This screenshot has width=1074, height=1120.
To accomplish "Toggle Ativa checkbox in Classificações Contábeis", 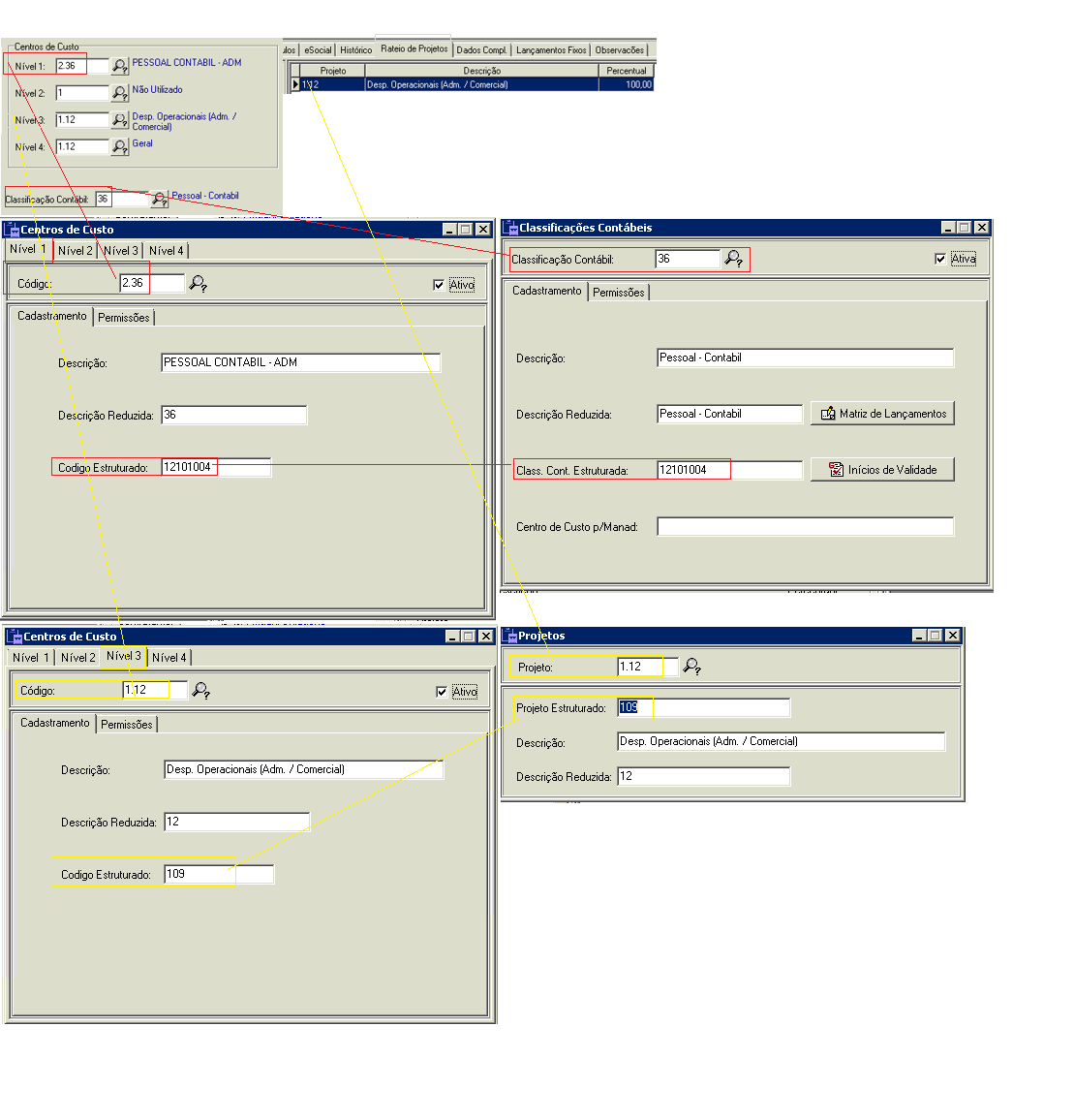I will click(x=940, y=259).
